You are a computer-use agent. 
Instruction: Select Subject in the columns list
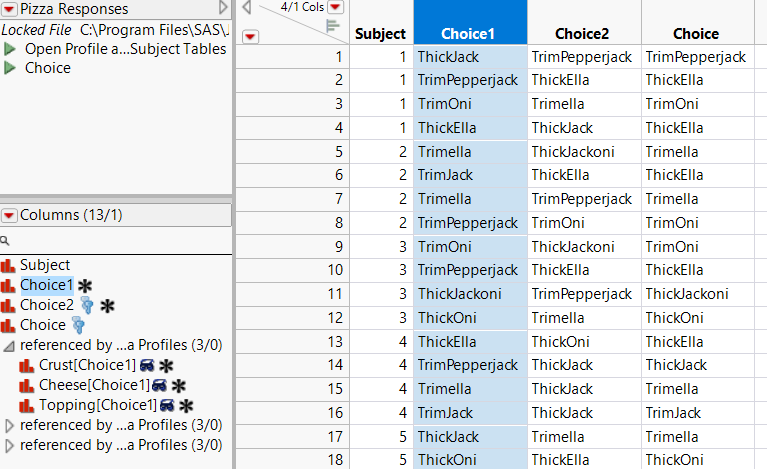pos(45,265)
